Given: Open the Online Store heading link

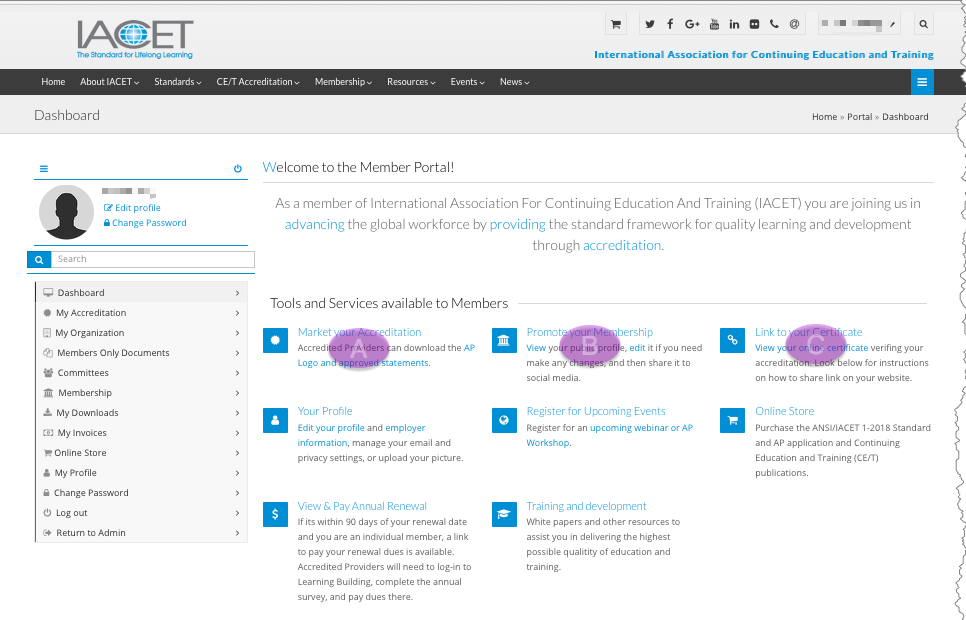Looking at the screenshot, I should pyautogui.click(x=785, y=412).
